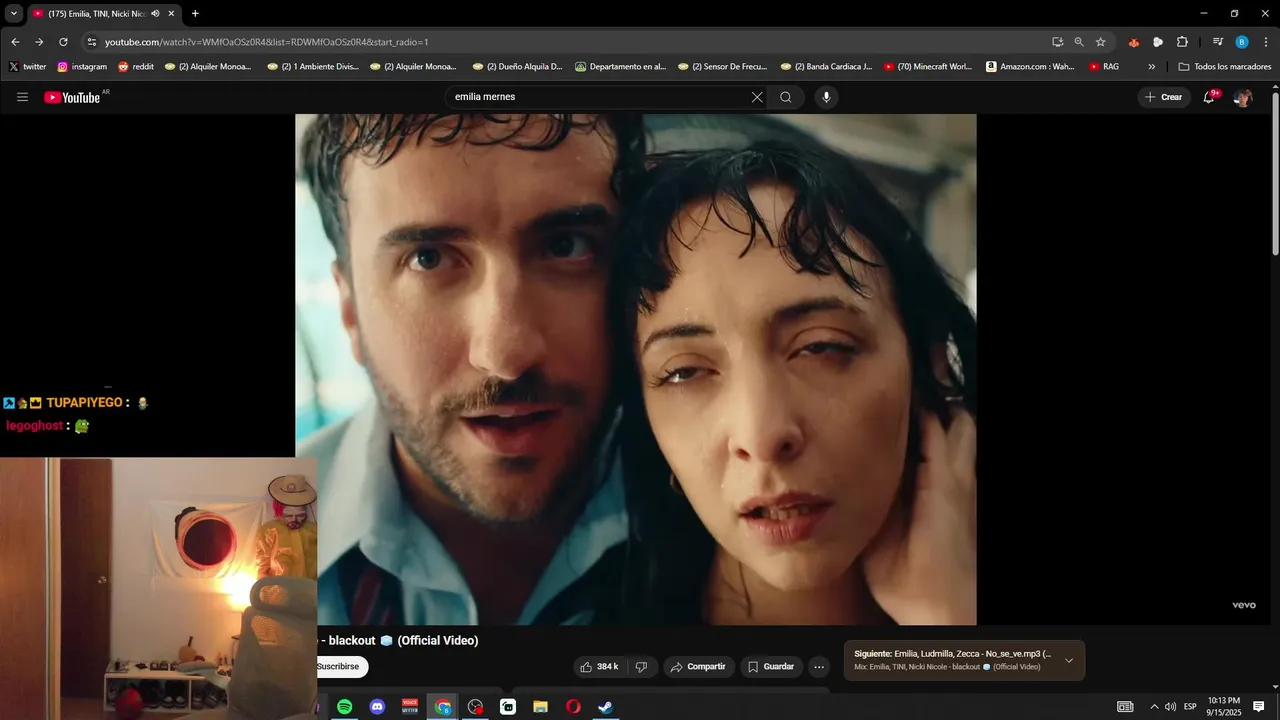Open the MetaMask fox extension
1280x720 pixels.
pyautogui.click(x=1133, y=42)
